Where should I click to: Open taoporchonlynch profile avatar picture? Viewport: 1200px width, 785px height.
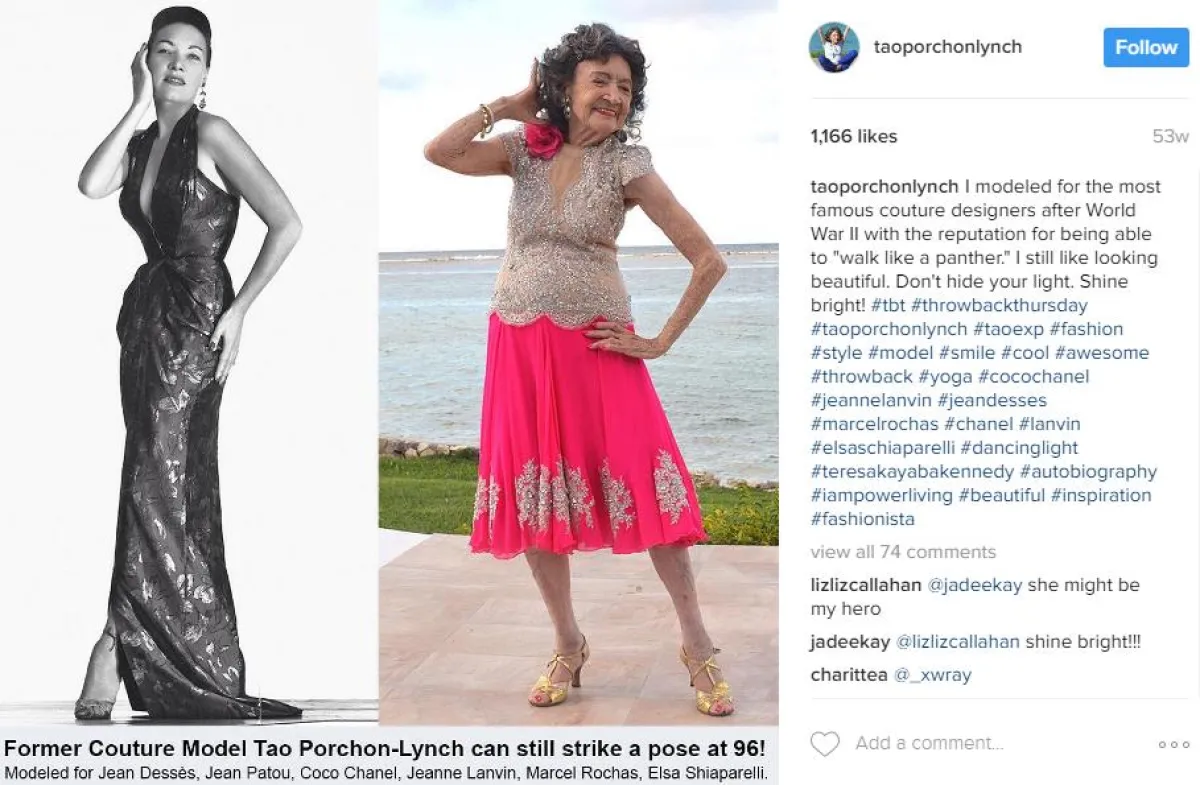click(834, 47)
